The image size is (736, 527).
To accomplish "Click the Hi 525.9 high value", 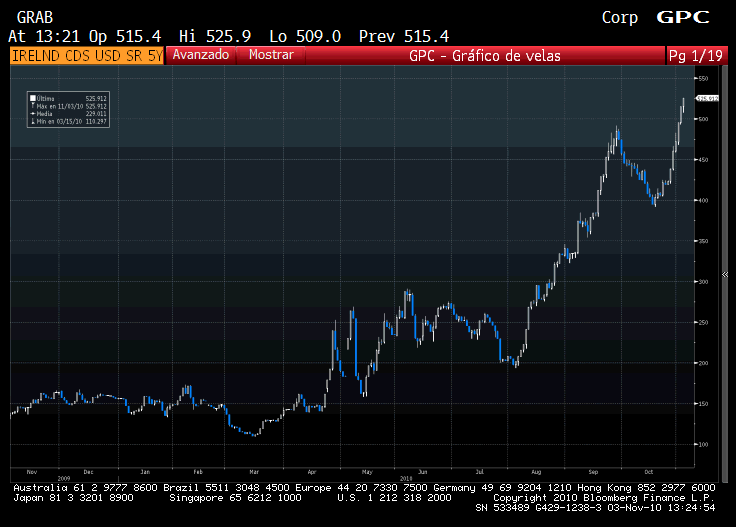I will 215,37.
